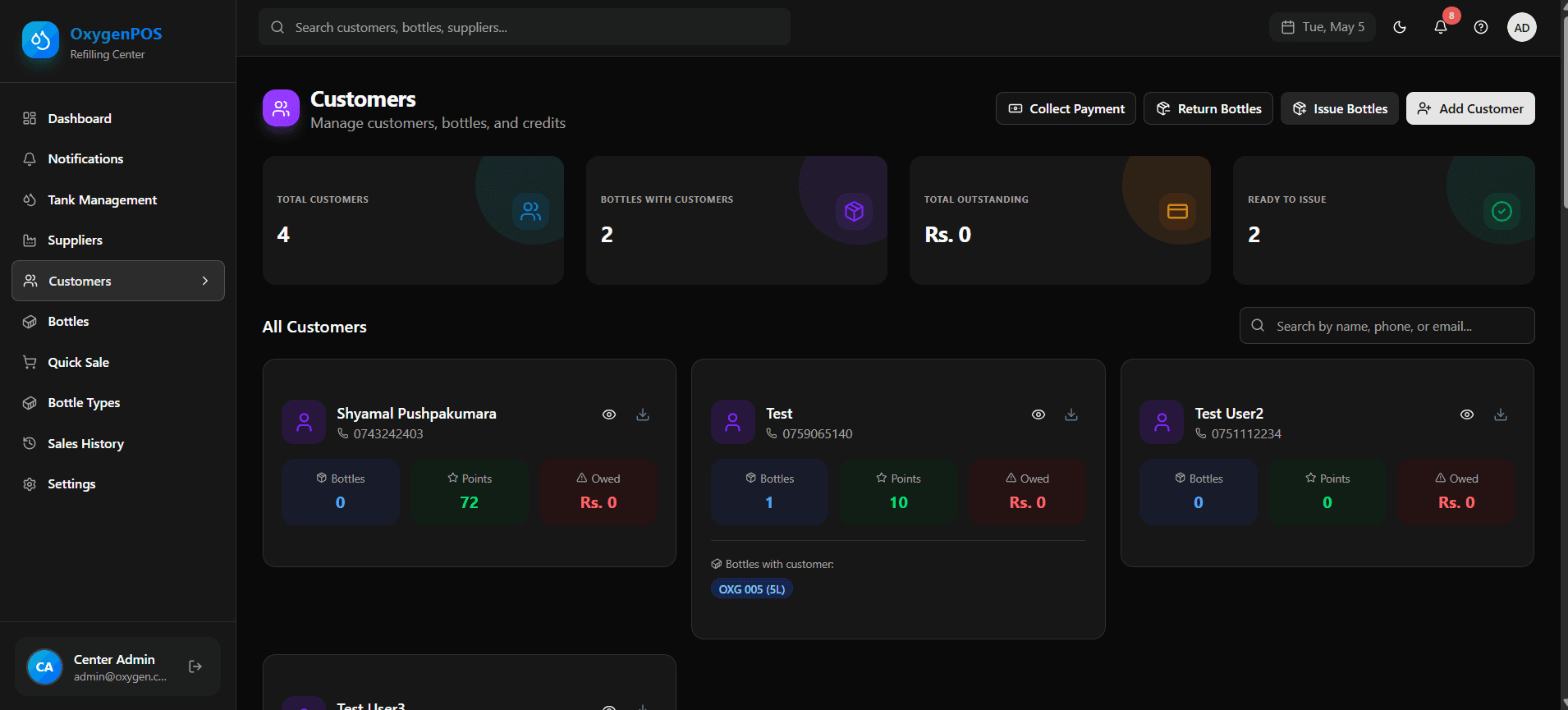Image resolution: width=1568 pixels, height=710 pixels.
Task: Focus the global search customers field
Action: coord(525,27)
